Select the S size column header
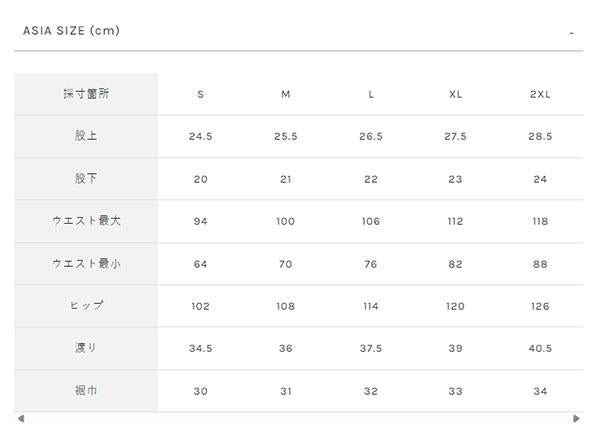Viewport: 600px width, 435px height. click(x=201, y=94)
